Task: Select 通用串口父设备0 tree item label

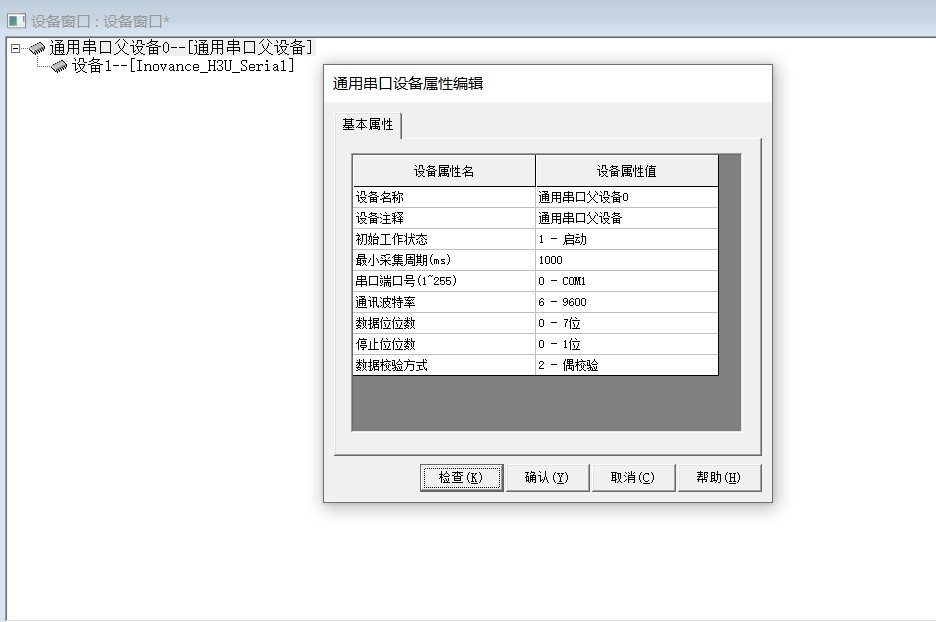Action: 181,48
